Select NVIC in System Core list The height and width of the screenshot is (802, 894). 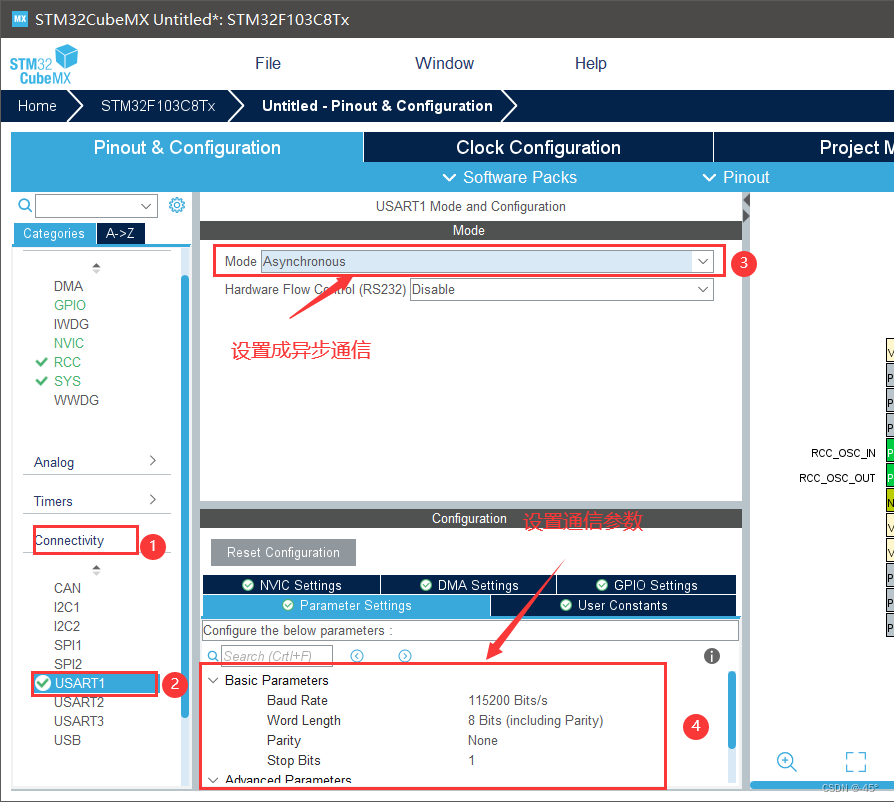pyautogui.click(x=68, y=343)
